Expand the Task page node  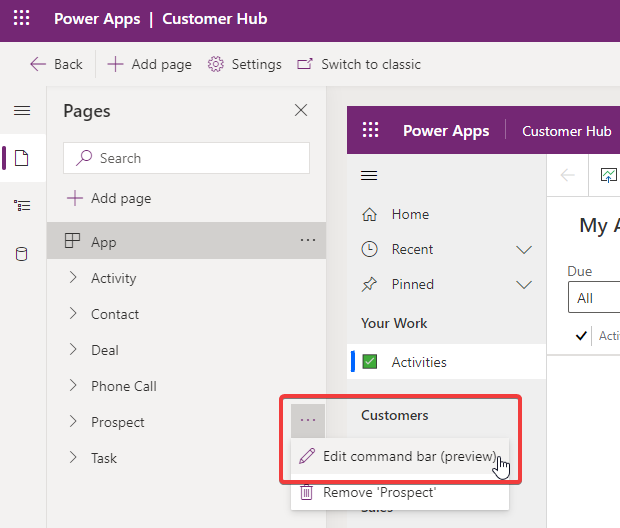73,458
